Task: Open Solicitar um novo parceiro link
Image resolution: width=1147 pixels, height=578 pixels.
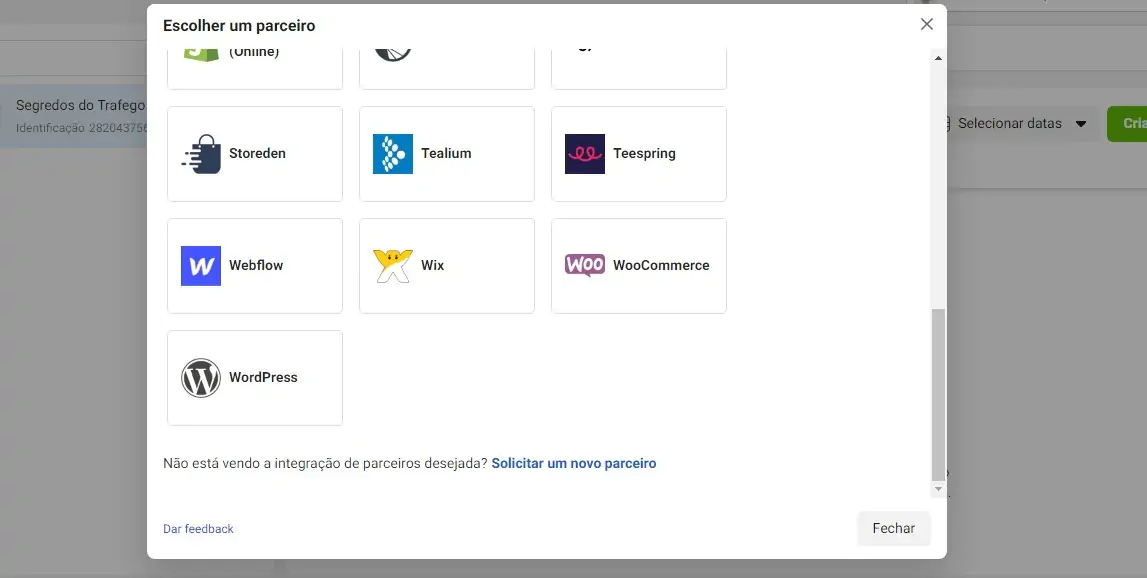Action: (x=574, y=463)
